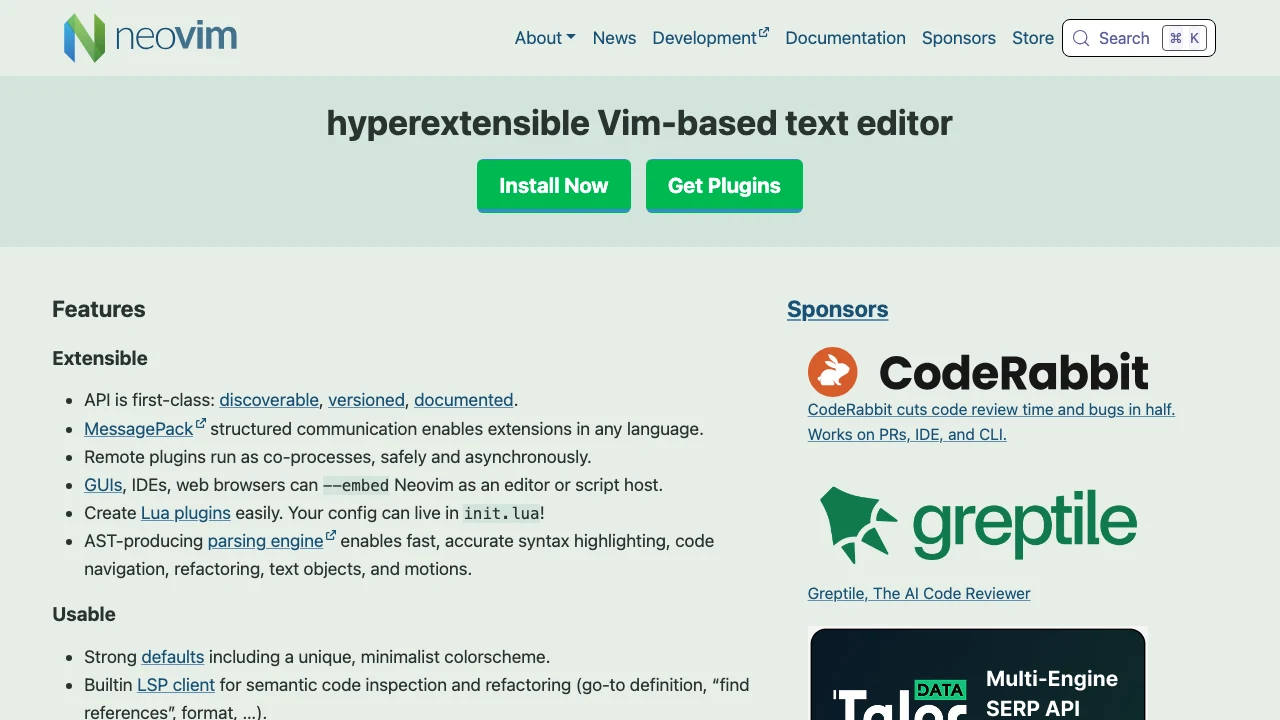
Task: Click the Install Now button
Action: click(x=554, y=186)
